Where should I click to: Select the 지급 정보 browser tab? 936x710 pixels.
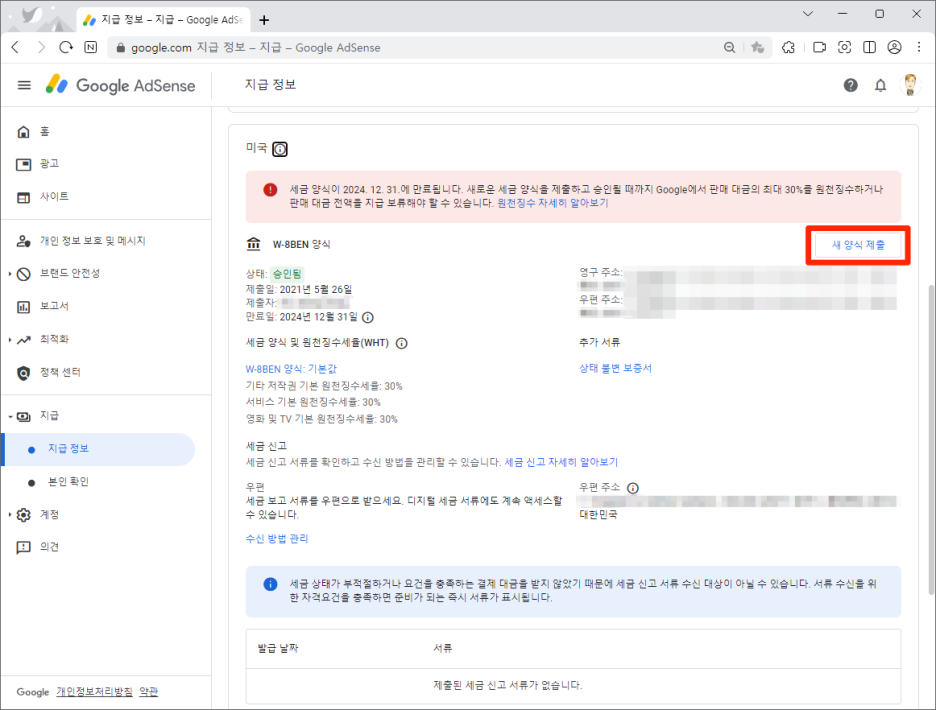(162, 20)
